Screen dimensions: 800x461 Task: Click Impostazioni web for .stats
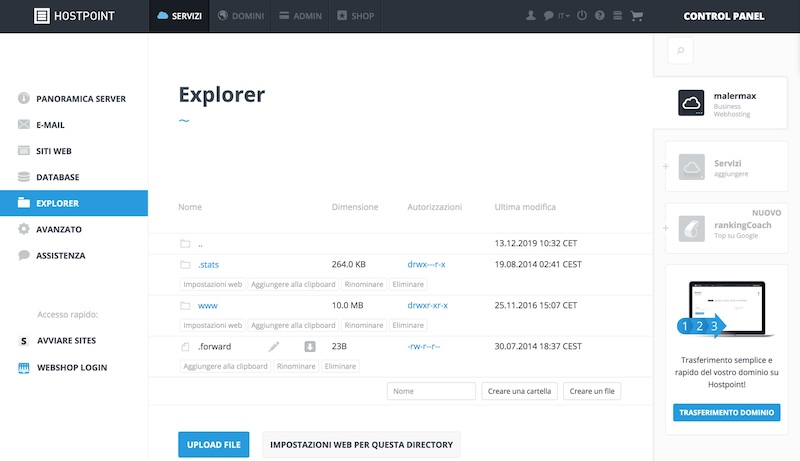212,284
